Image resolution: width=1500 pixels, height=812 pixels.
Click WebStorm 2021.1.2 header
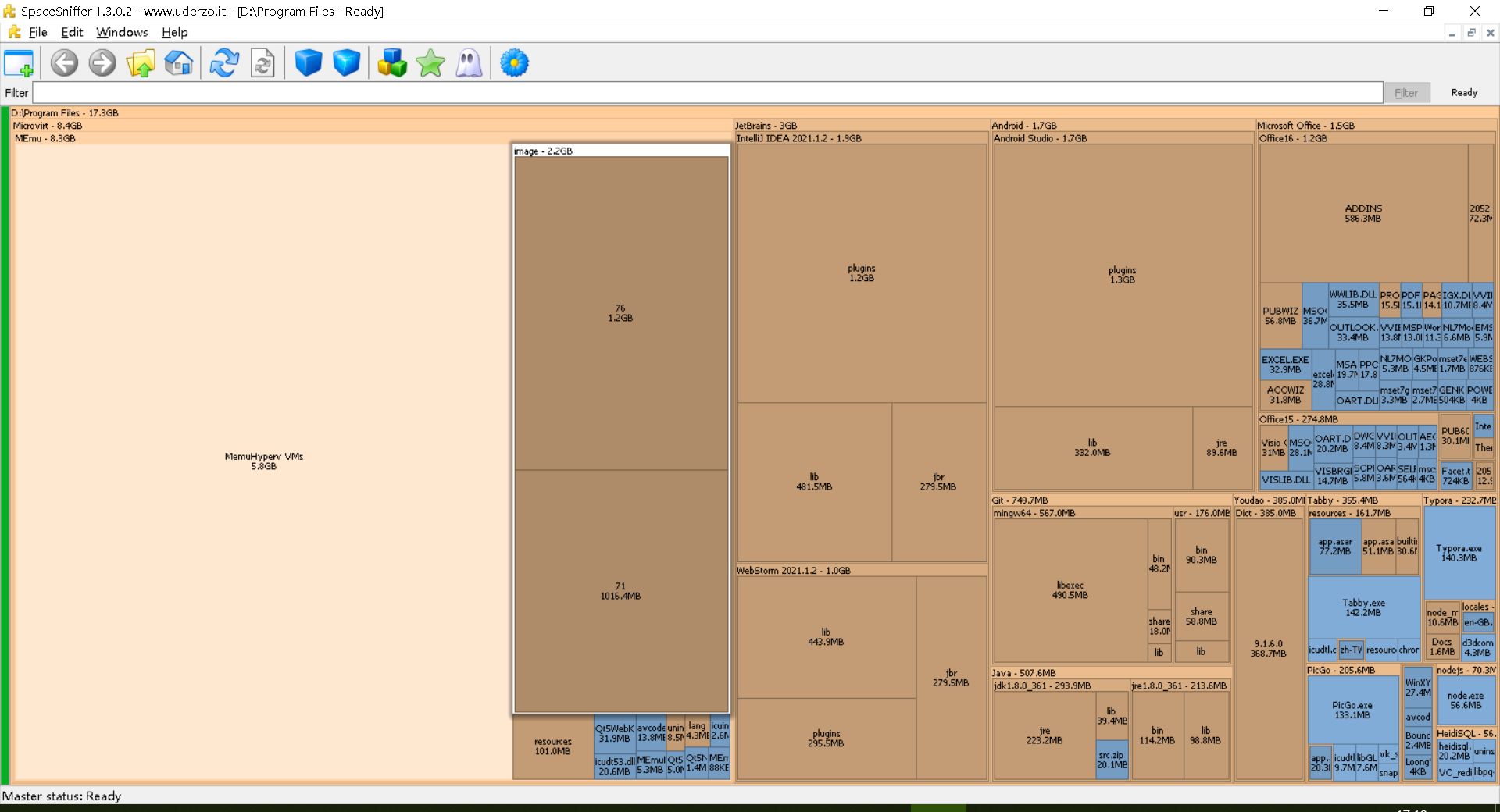(x=862, y=570)
